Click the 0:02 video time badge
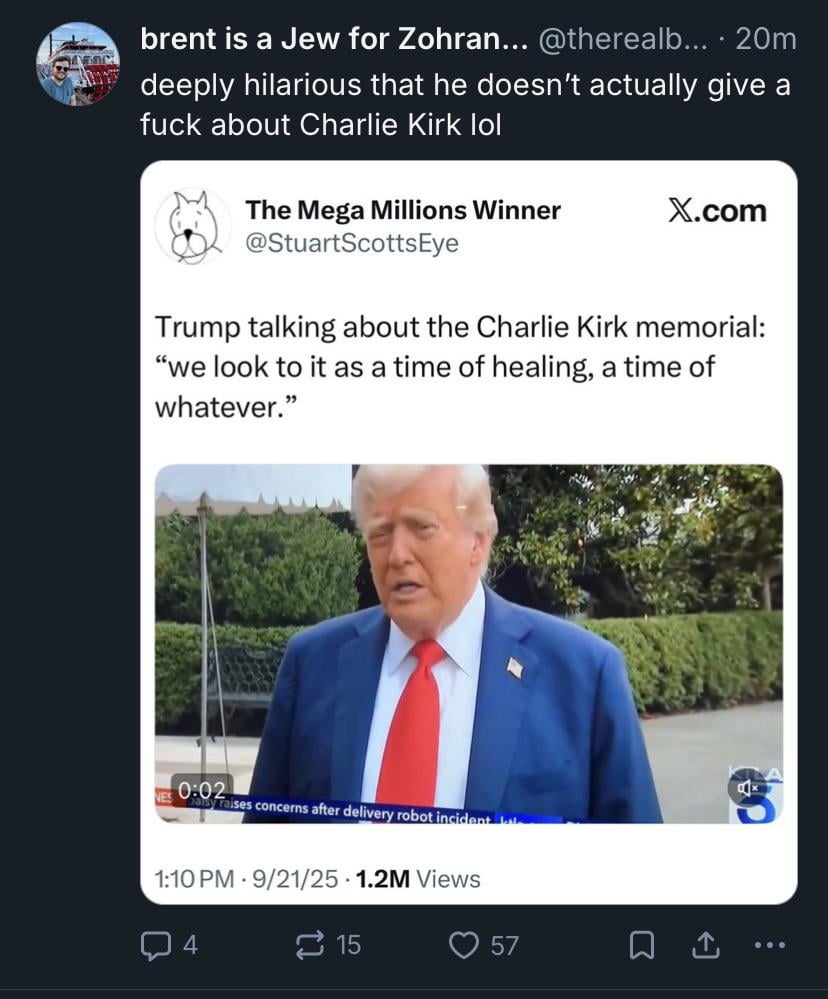 coord(201,790)
